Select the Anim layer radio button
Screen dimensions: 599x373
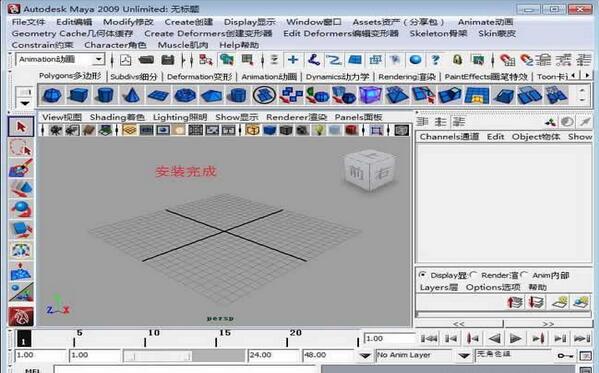point(524,275)
